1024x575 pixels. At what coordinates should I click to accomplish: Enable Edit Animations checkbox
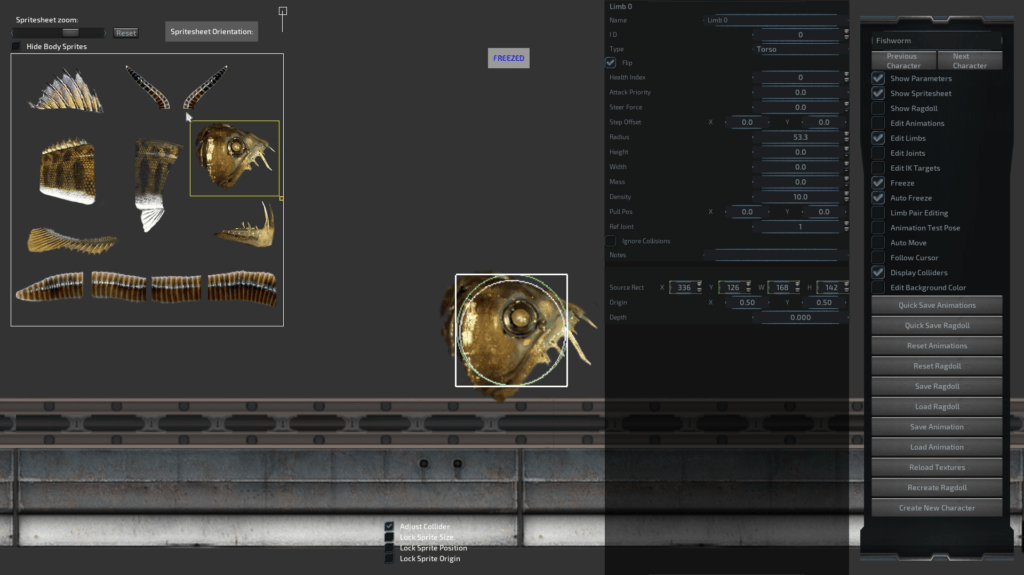tap(878, 123)
